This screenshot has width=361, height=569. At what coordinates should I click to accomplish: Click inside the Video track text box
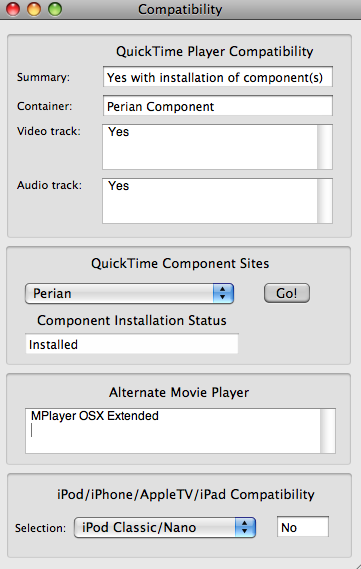(210, 147)
